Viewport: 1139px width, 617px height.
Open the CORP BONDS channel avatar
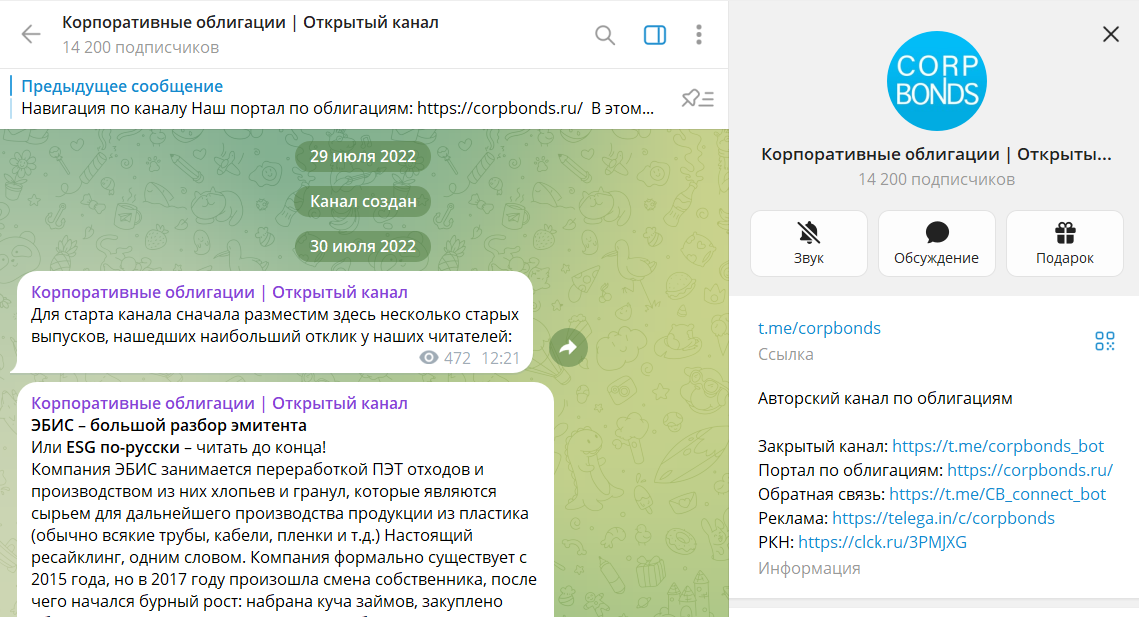(x=936, y=81)
